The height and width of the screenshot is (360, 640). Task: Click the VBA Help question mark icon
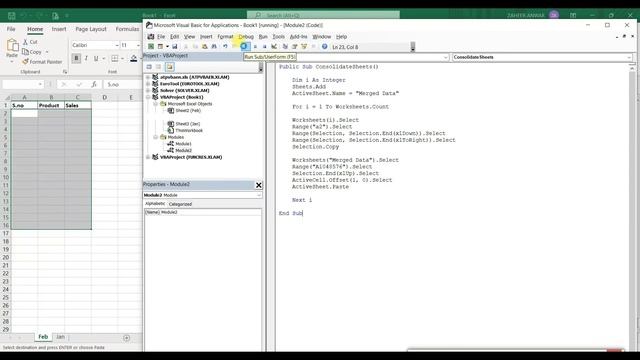pos(324,47)
